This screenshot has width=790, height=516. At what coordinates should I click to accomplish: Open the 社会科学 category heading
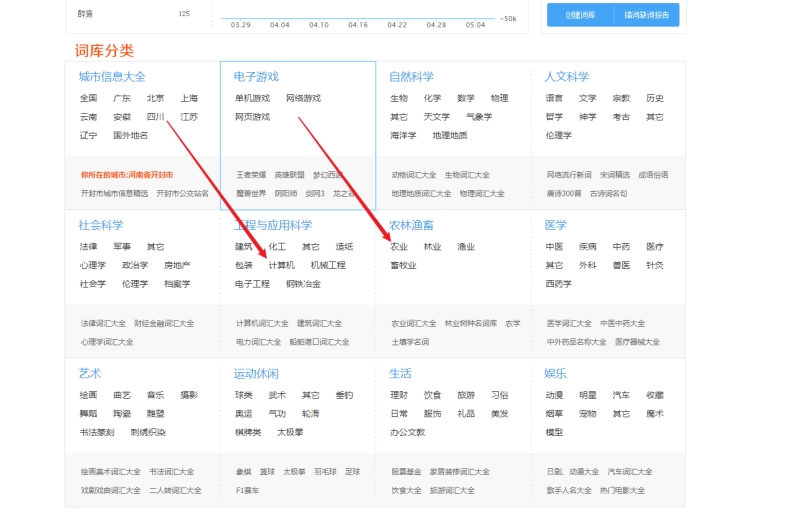pos(101,225)
